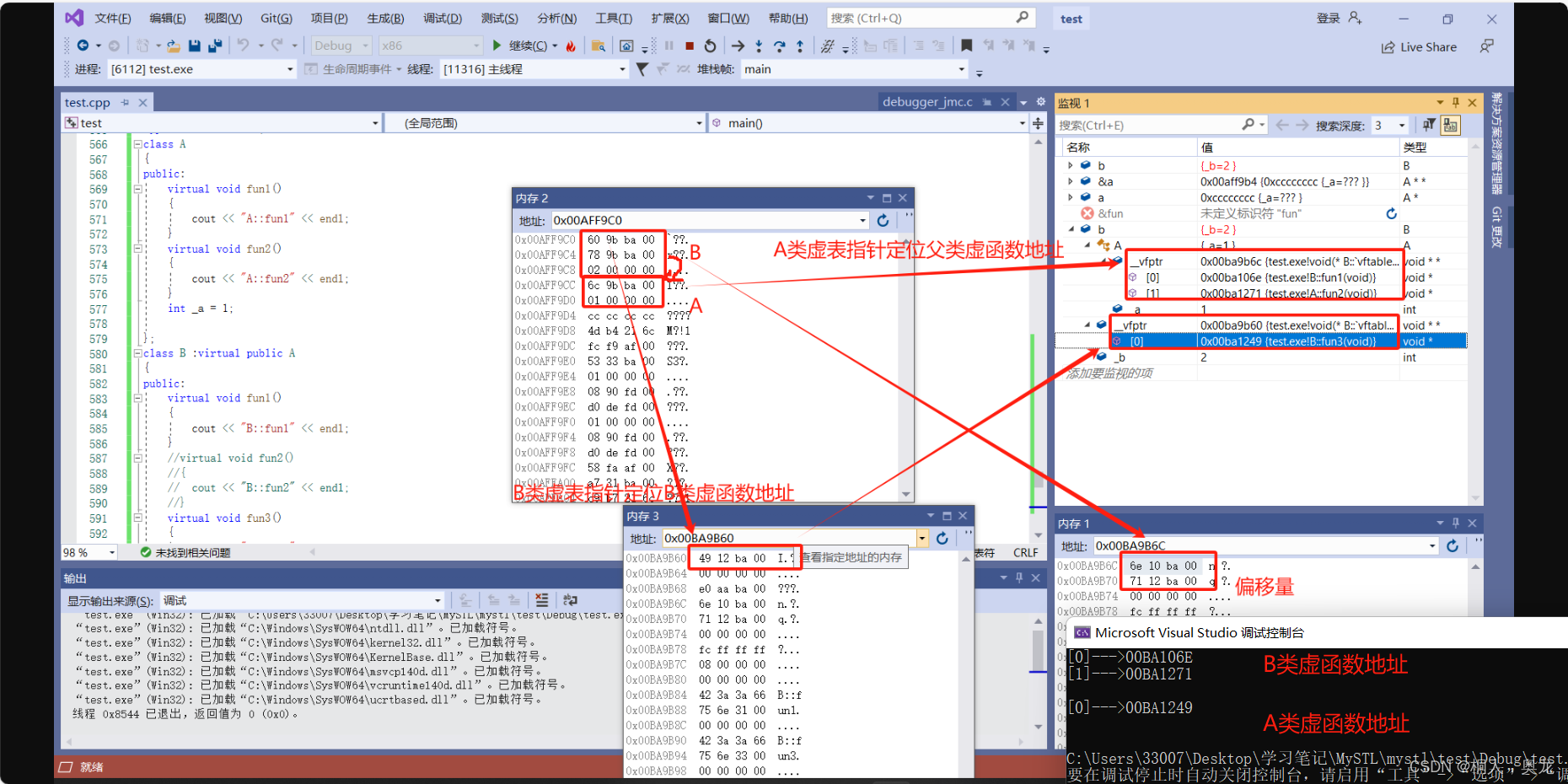Refresh the 内存 2 memory window

point(883,220)
